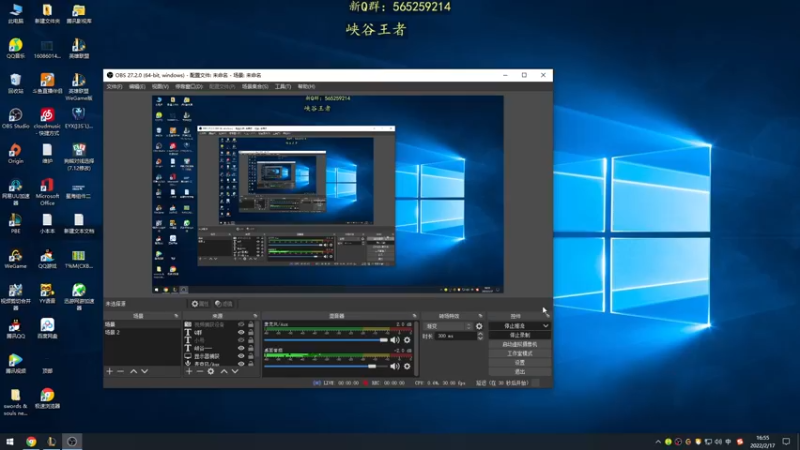The width and height of the screenshot is (800, 450).
Task: Open QQ音乐 desktop icon
Action: pos(15,49)
